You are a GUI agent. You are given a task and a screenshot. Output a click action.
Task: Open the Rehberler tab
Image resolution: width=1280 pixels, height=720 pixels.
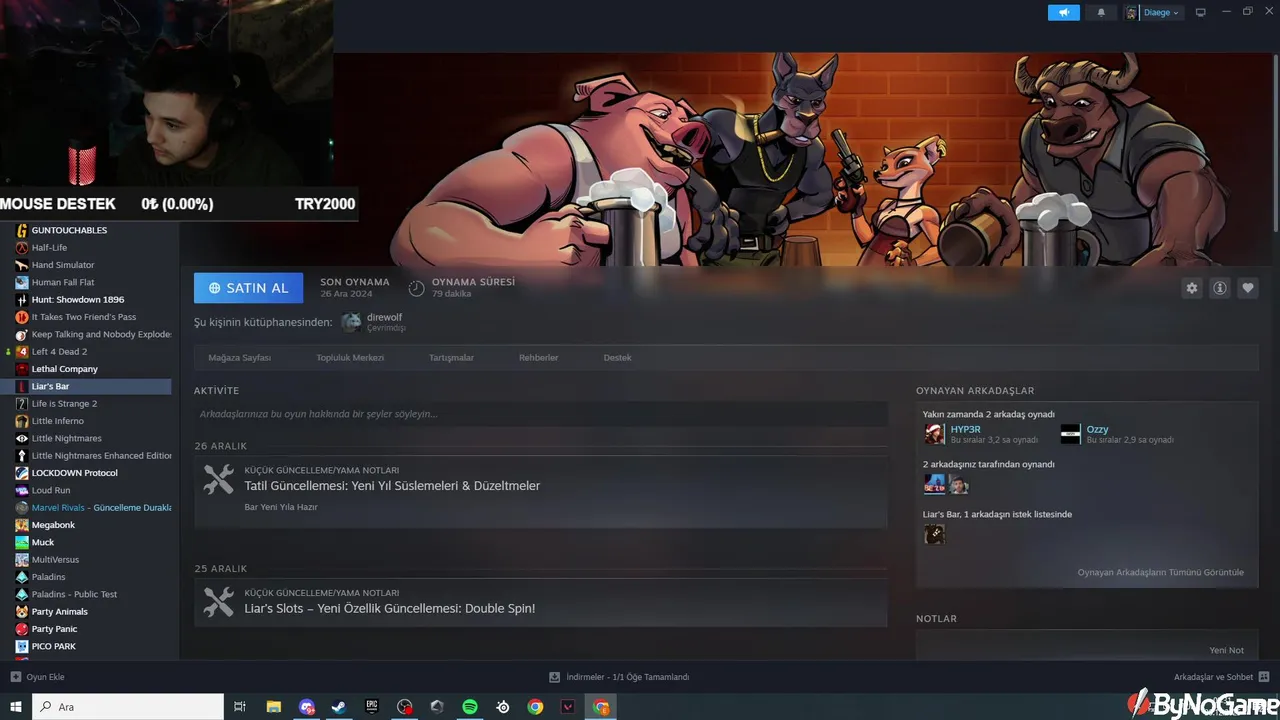539,357
